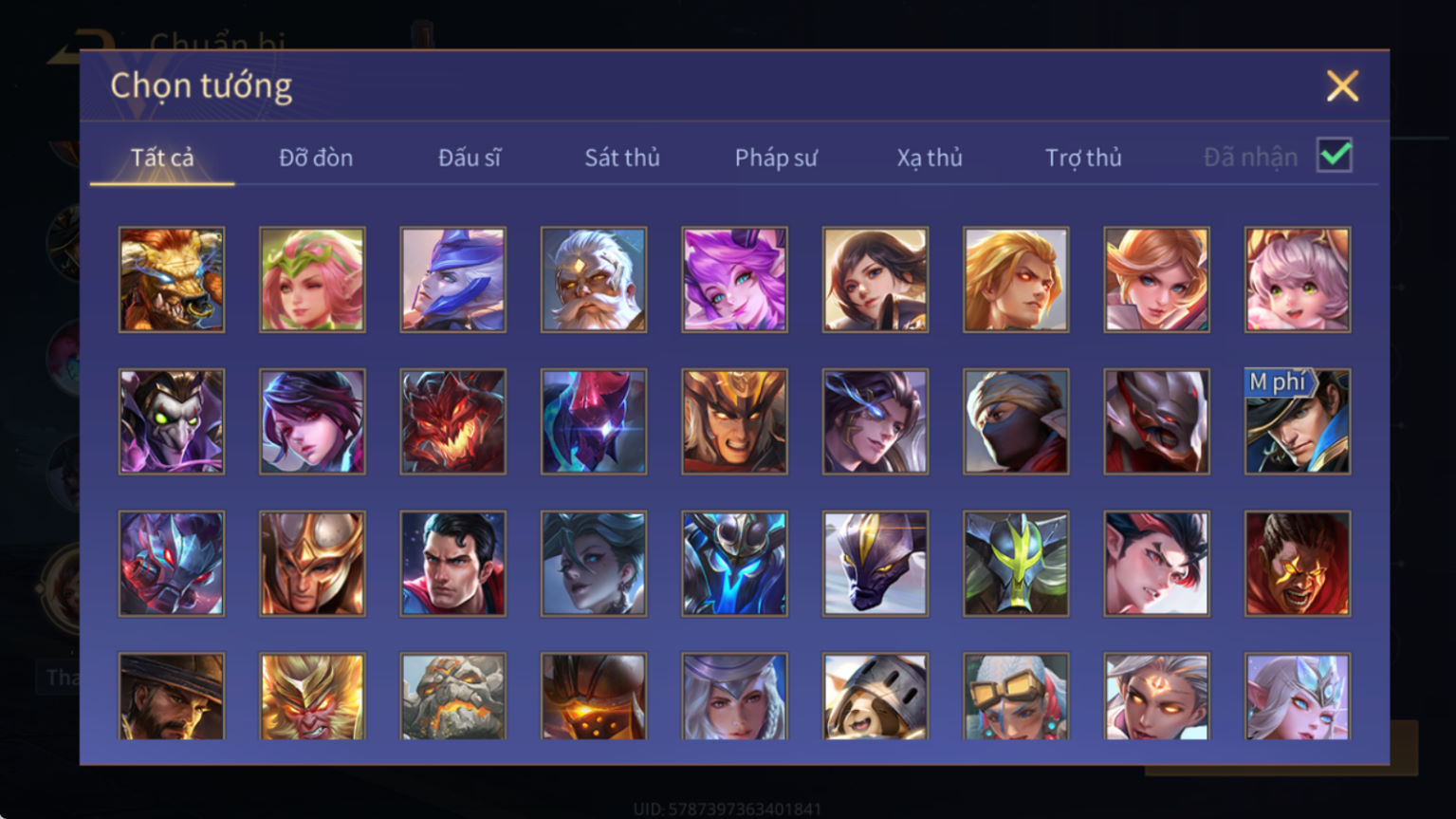Switch to the 'Đỡ đòn' tab
The image size is (1456, 819).
[x=316, y=158]
